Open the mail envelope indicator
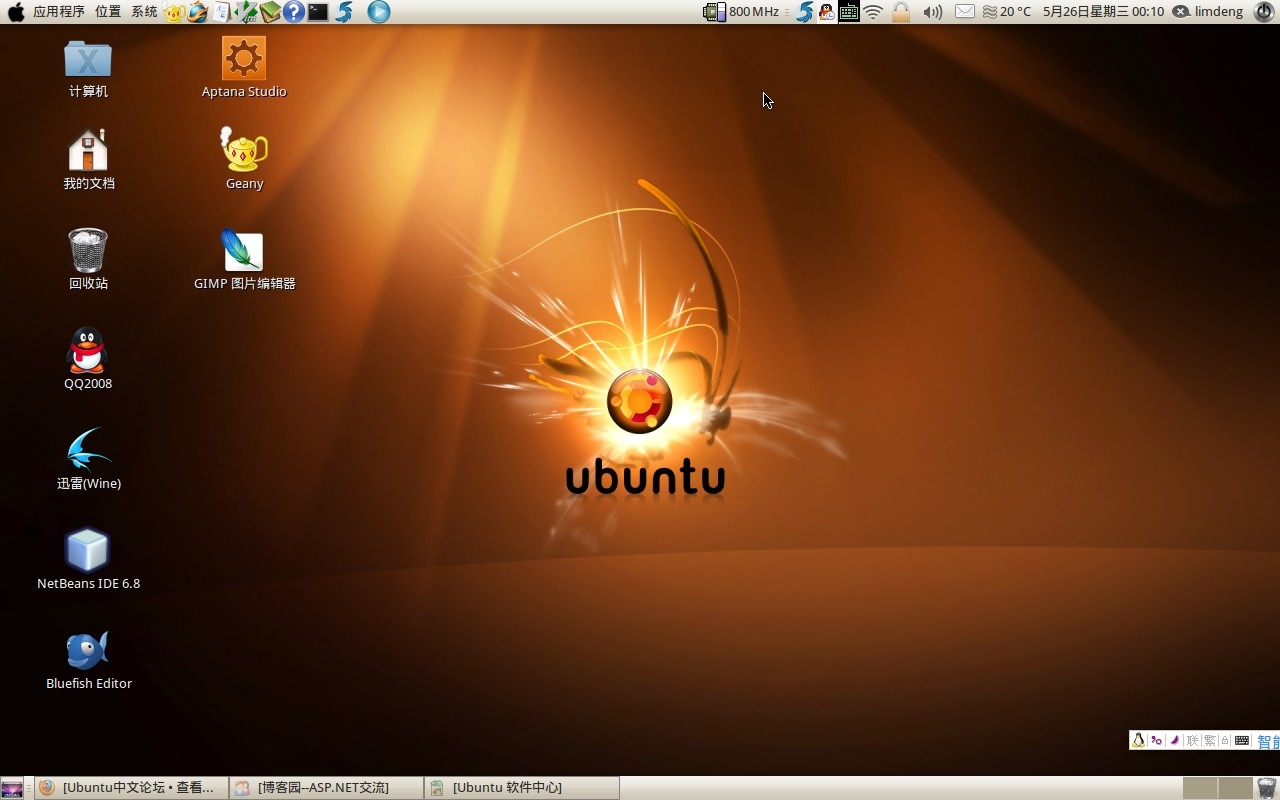 tap(964, 12)
